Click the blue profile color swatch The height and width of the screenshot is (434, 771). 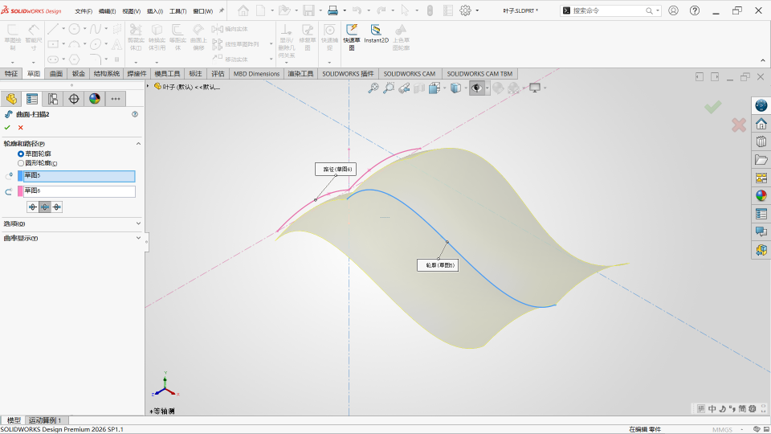click(20, 176)
